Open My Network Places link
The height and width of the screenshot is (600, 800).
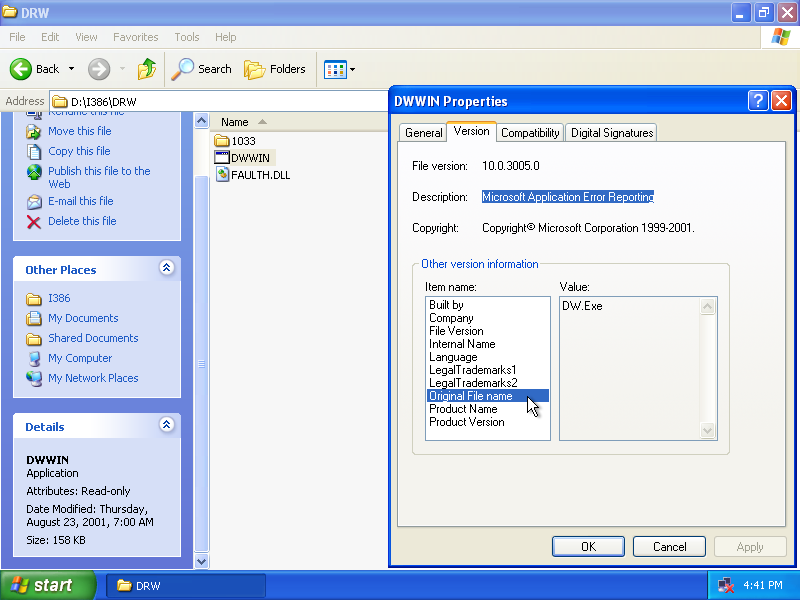pyautogui.click(x=93, y=378)
